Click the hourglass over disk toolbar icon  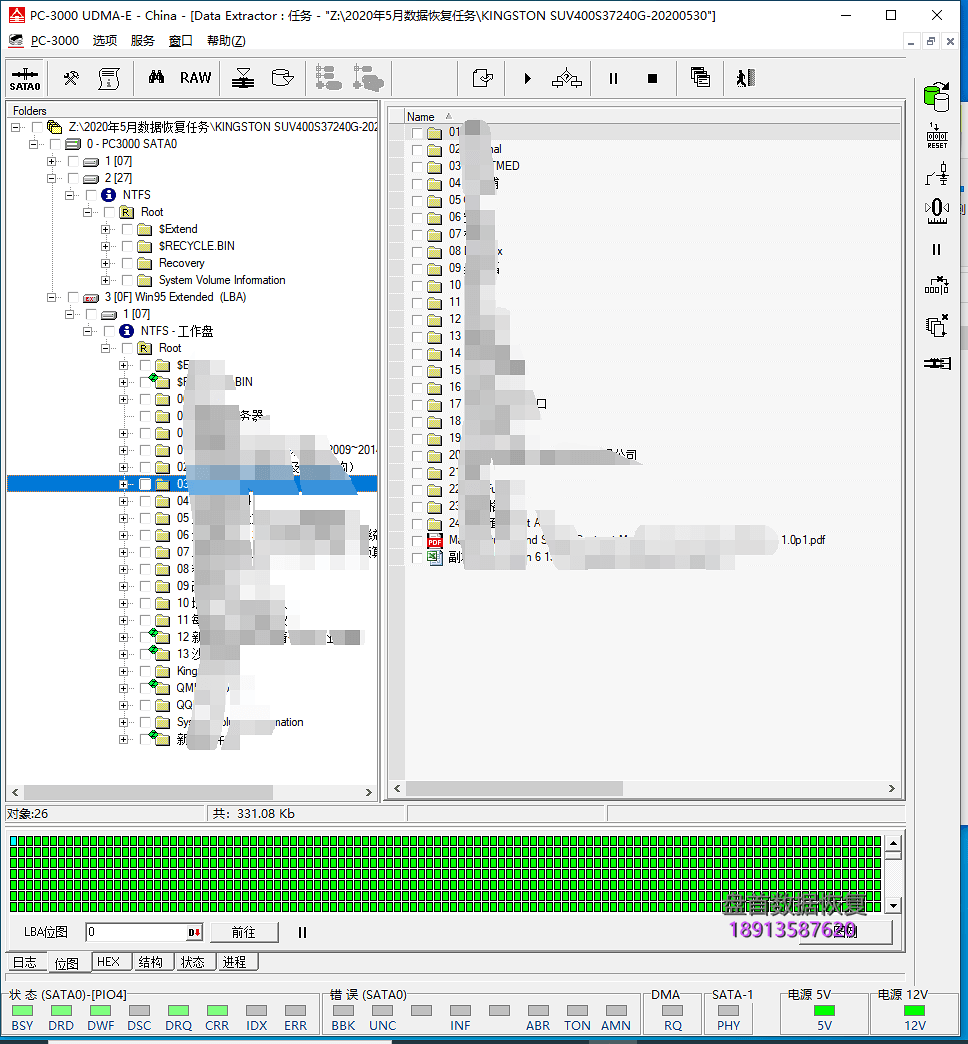click(x=243, y=79)
